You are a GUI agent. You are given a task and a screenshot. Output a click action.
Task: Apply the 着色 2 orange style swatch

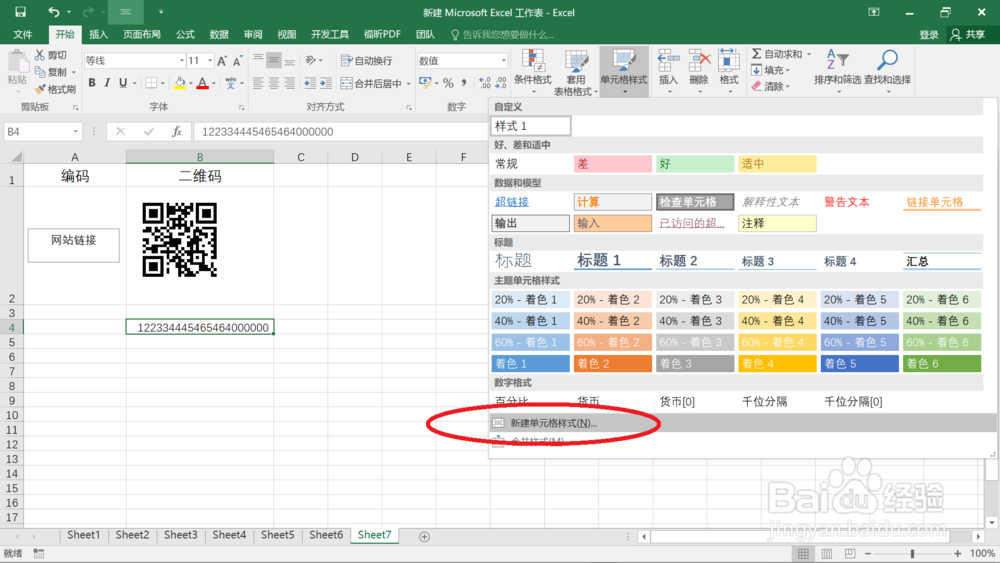613,363
